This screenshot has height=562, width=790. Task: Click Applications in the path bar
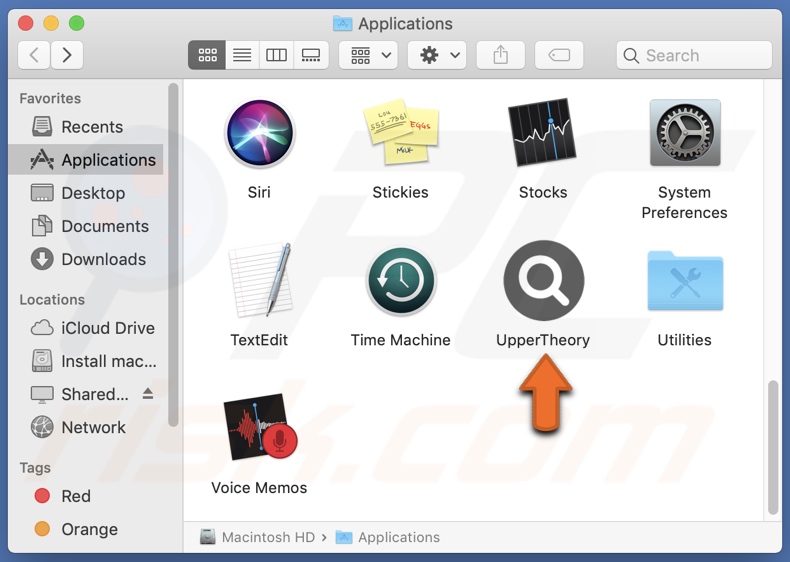387,537
